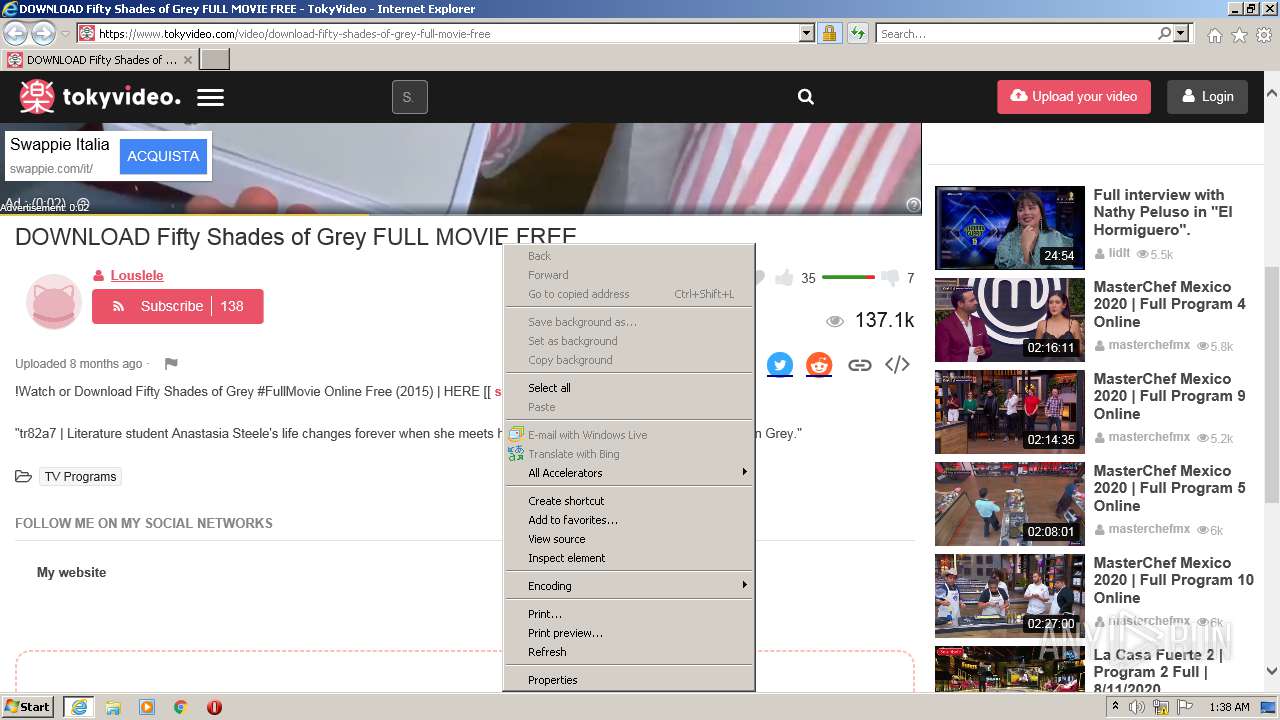1280x720 pixels.
Task: Click the page scrollbar down arrow
Action: tap(1272, 672)
